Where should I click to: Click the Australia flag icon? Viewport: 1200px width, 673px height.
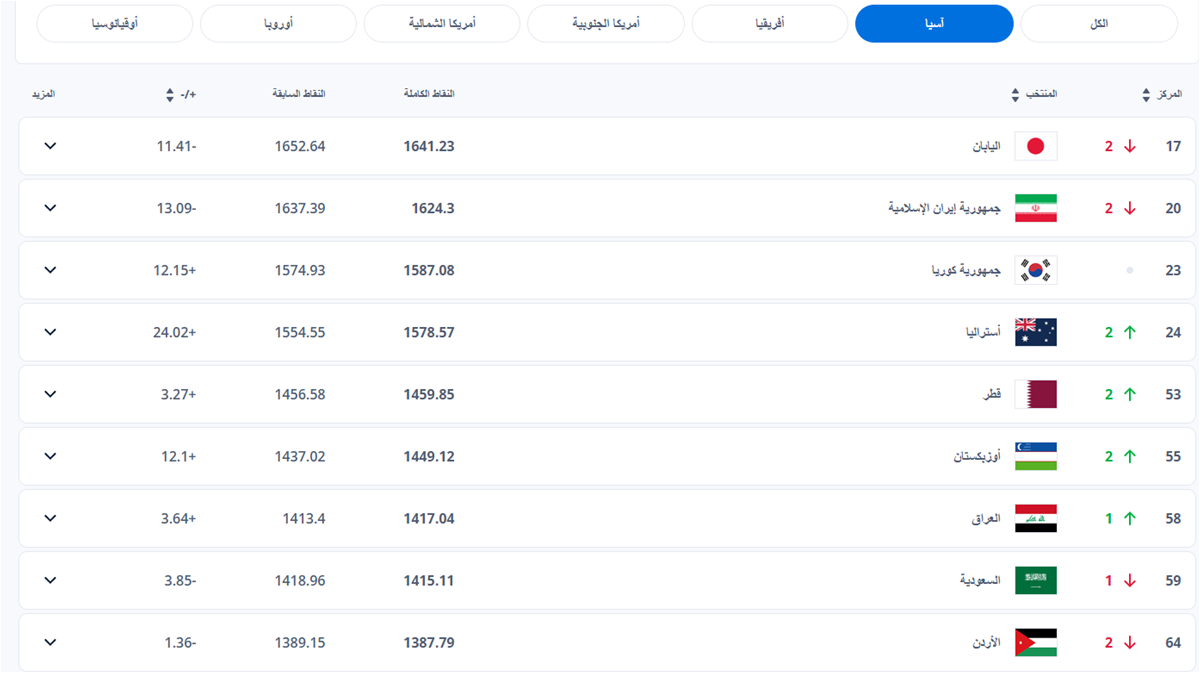pyautogui.click(x=1035, y=332)
